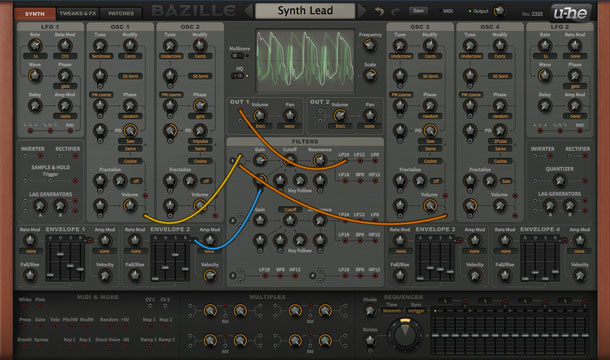Open the OSC 2 Phase gate selector
The image size is (610, 360).
tap(200, 116)
